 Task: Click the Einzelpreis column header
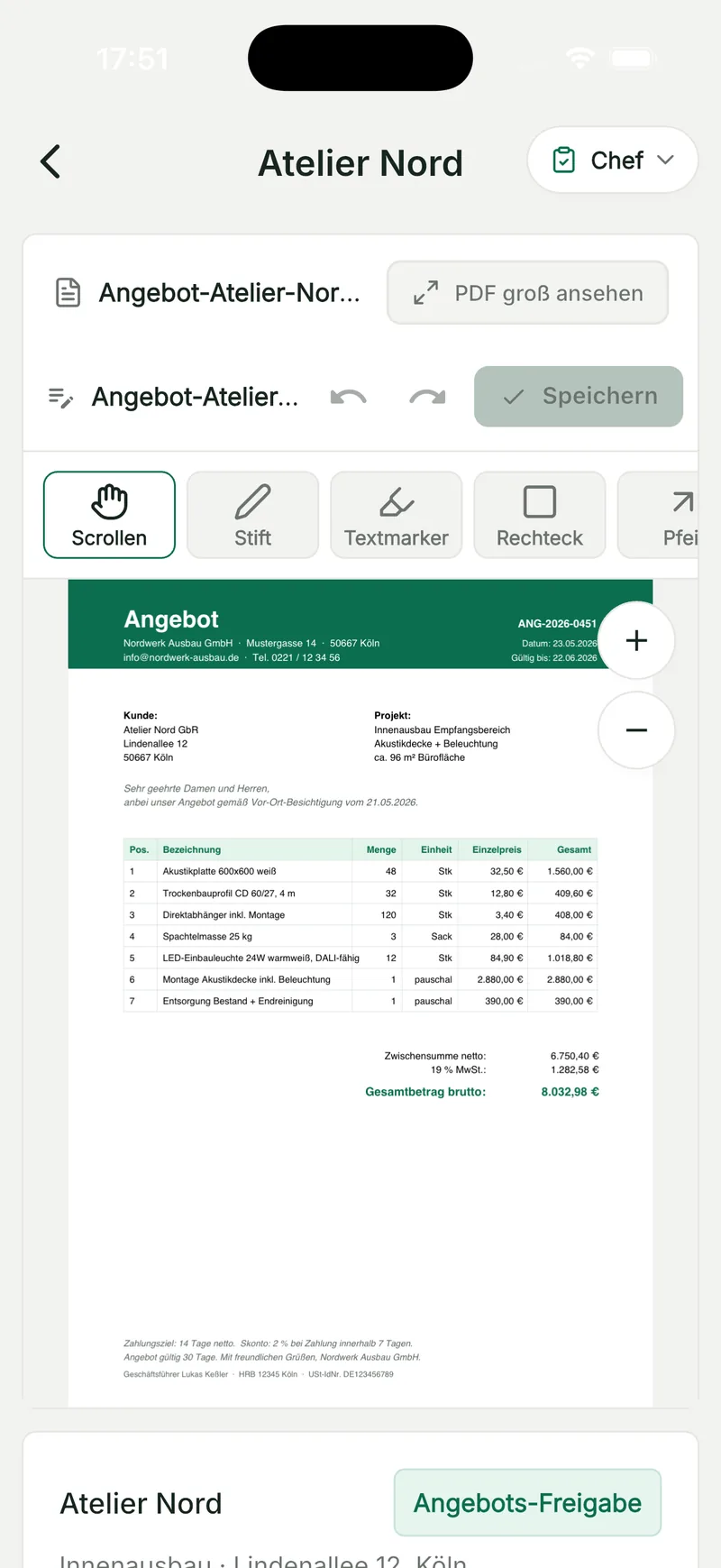(497, 850)
